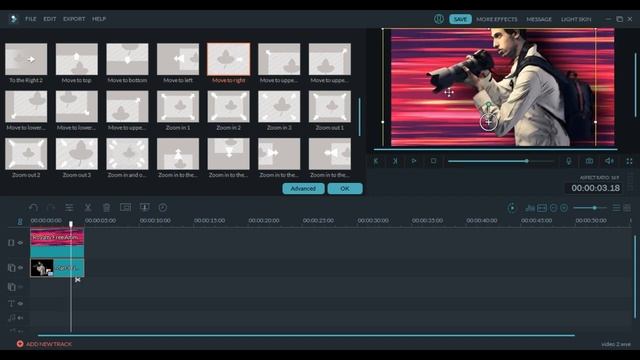Screen dimensions: 640x360
Task: Click the Filmora logo icon
Action: click(x=13, y=19)
